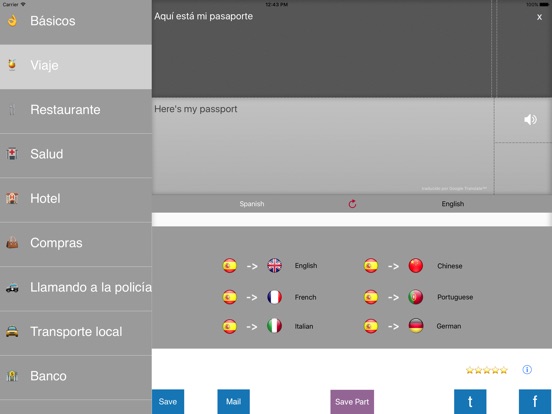Choose the Italian language pair label
This screenshot has width=552, height=414.
tap(304, 326)
